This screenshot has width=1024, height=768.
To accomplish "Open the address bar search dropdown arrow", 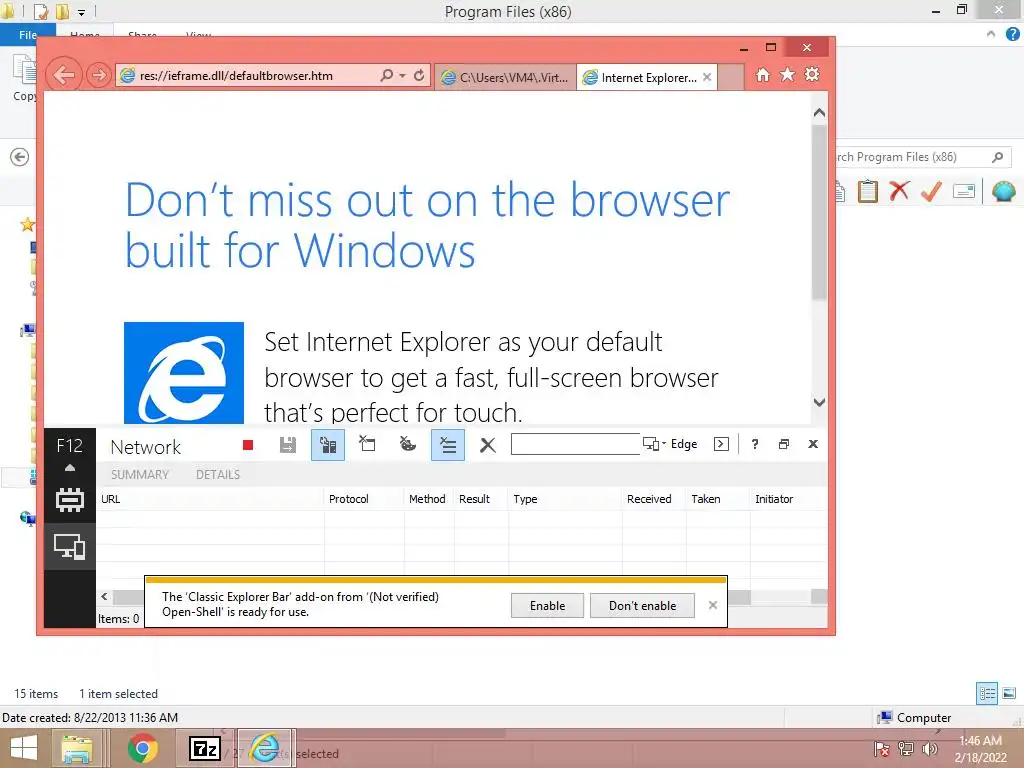I will click(402, 76).
